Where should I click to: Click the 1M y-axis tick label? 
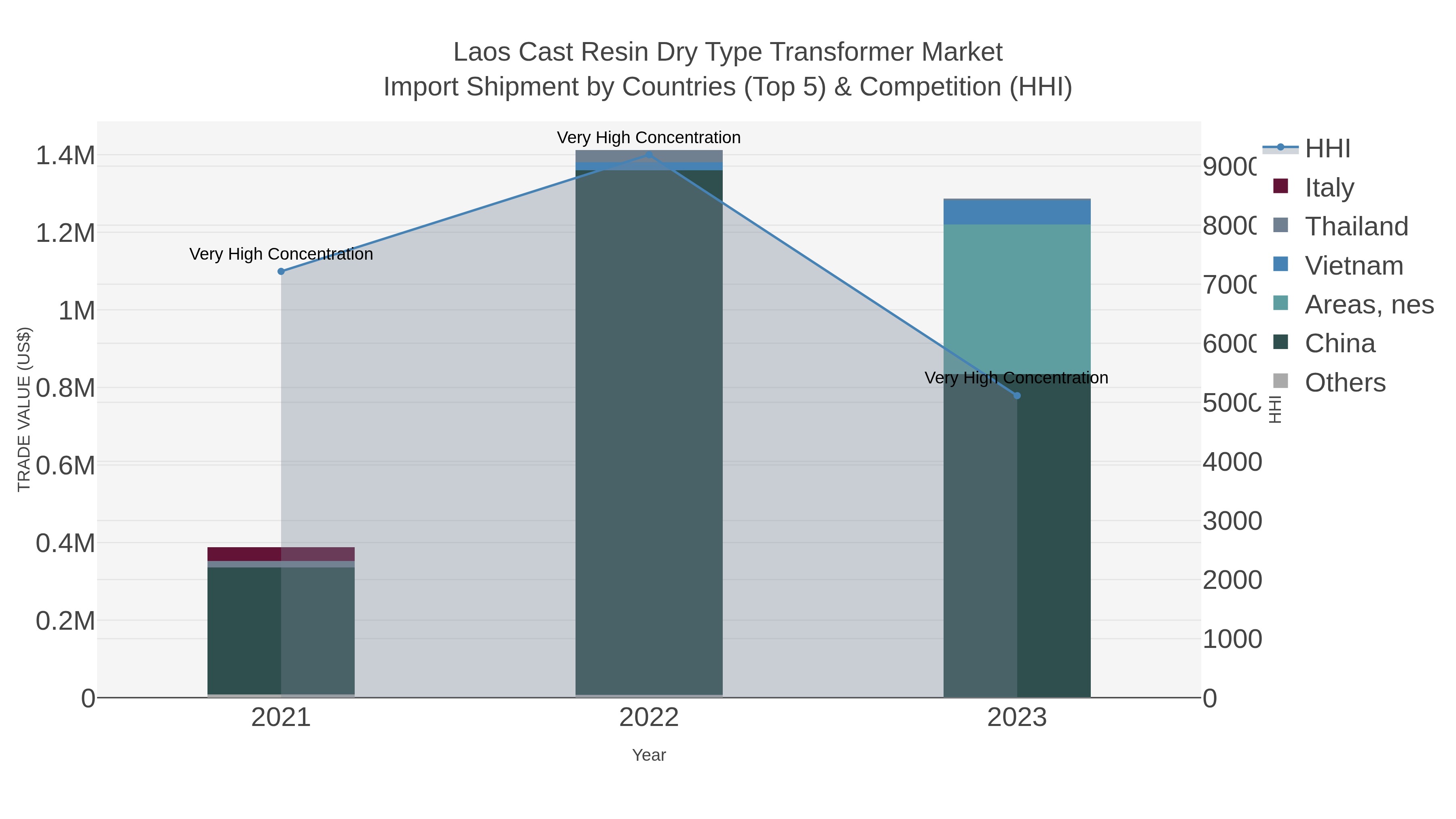coord(77,310)
